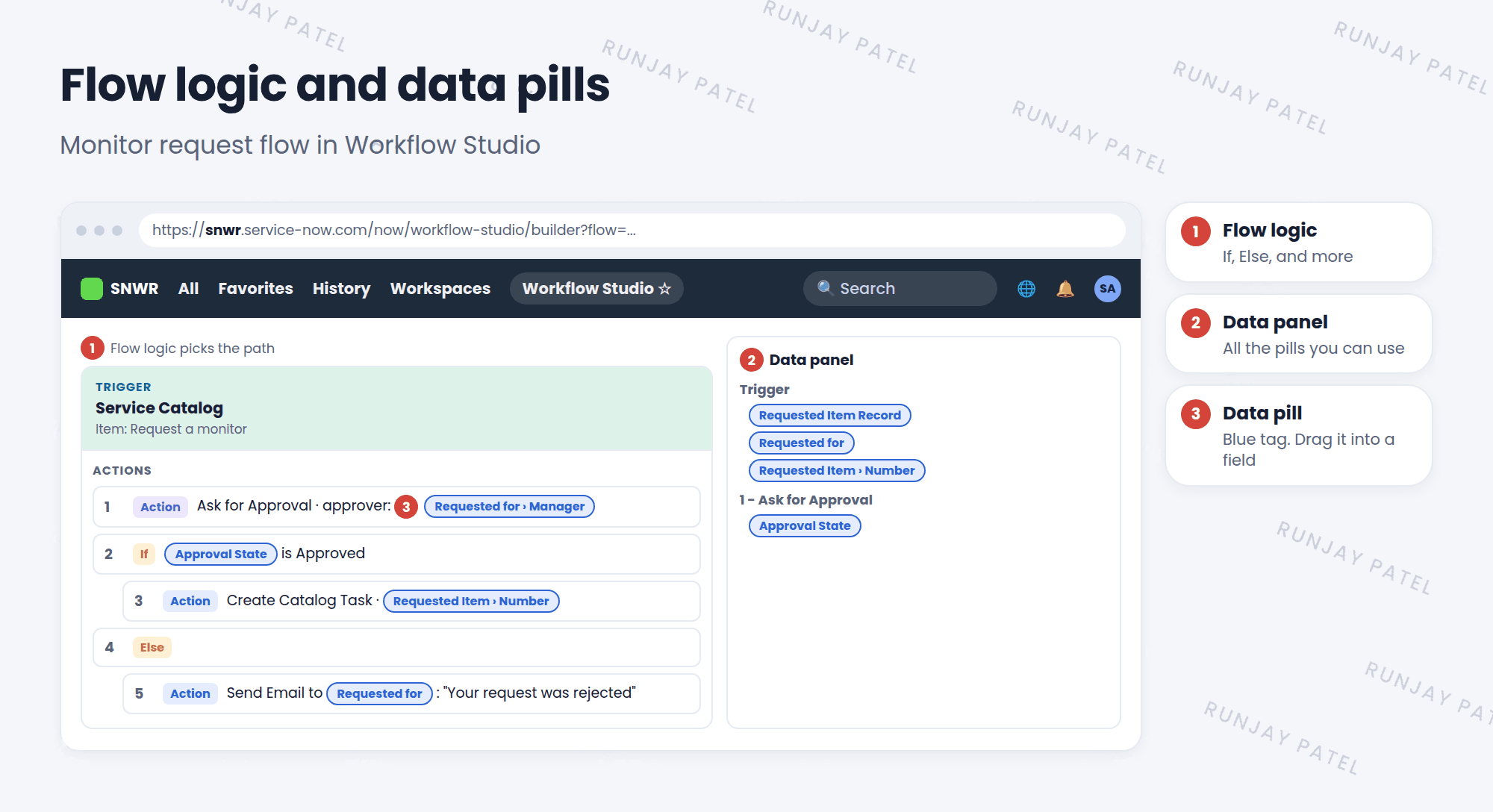This screenshot has width=1493, height=812.
Task: Open the globe language icon
Action: pos(1026,289)
